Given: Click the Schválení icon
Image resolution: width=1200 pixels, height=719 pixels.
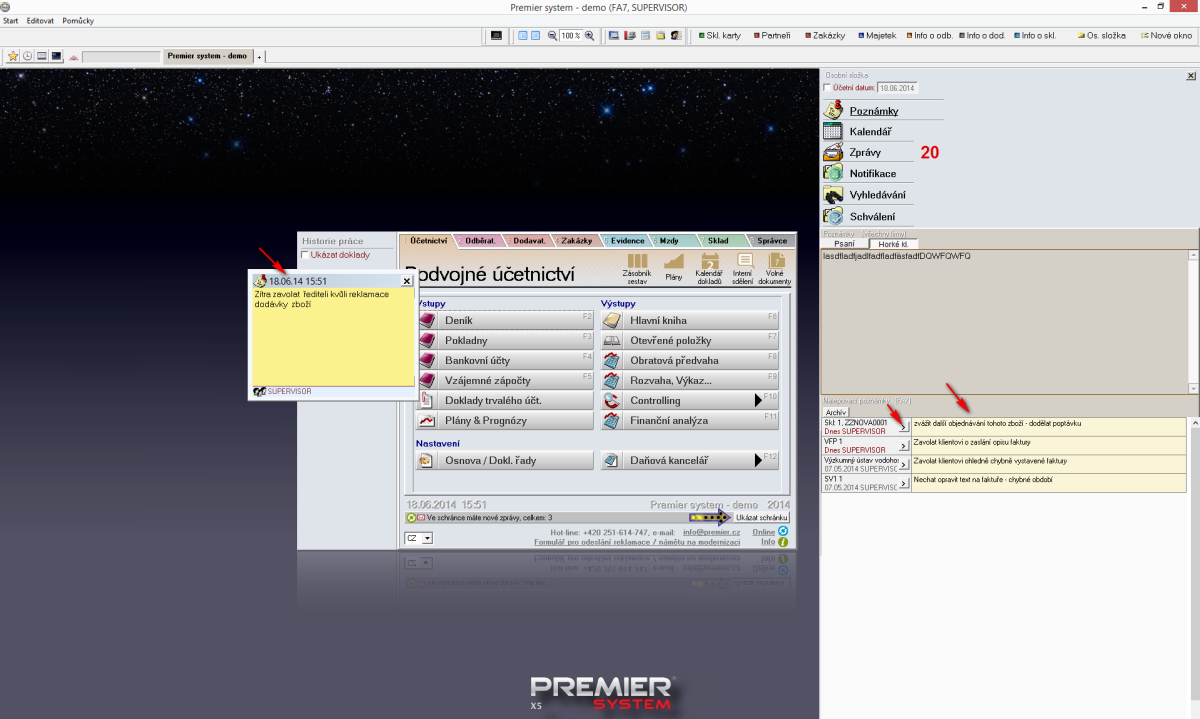Looking at the screenshot, I should [x=832, y=215].
